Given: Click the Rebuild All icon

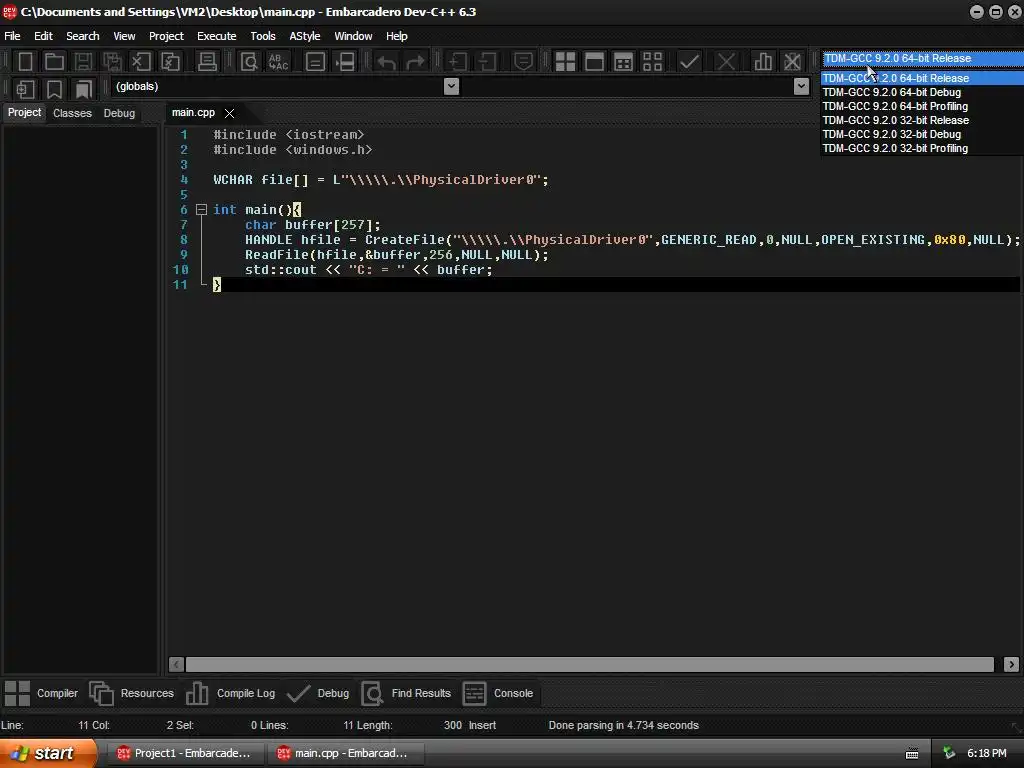Looking at the screenshot, I should coord(652,62).
